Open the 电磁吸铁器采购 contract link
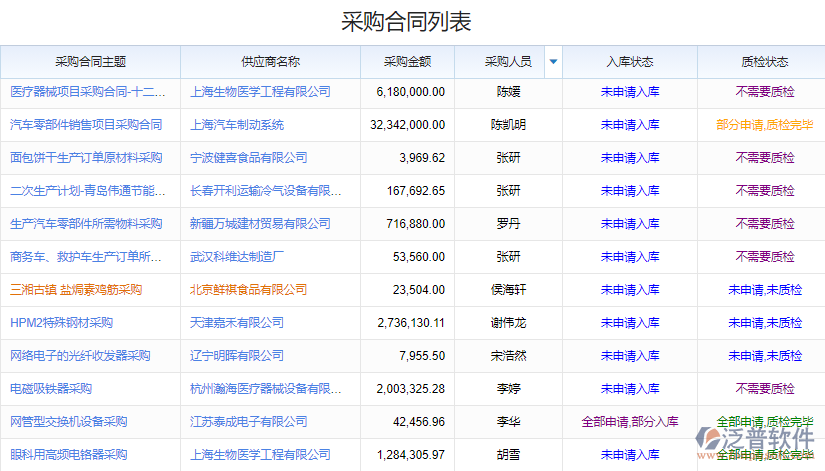This screenshot has width=825, height=471. tap(50, 389)
